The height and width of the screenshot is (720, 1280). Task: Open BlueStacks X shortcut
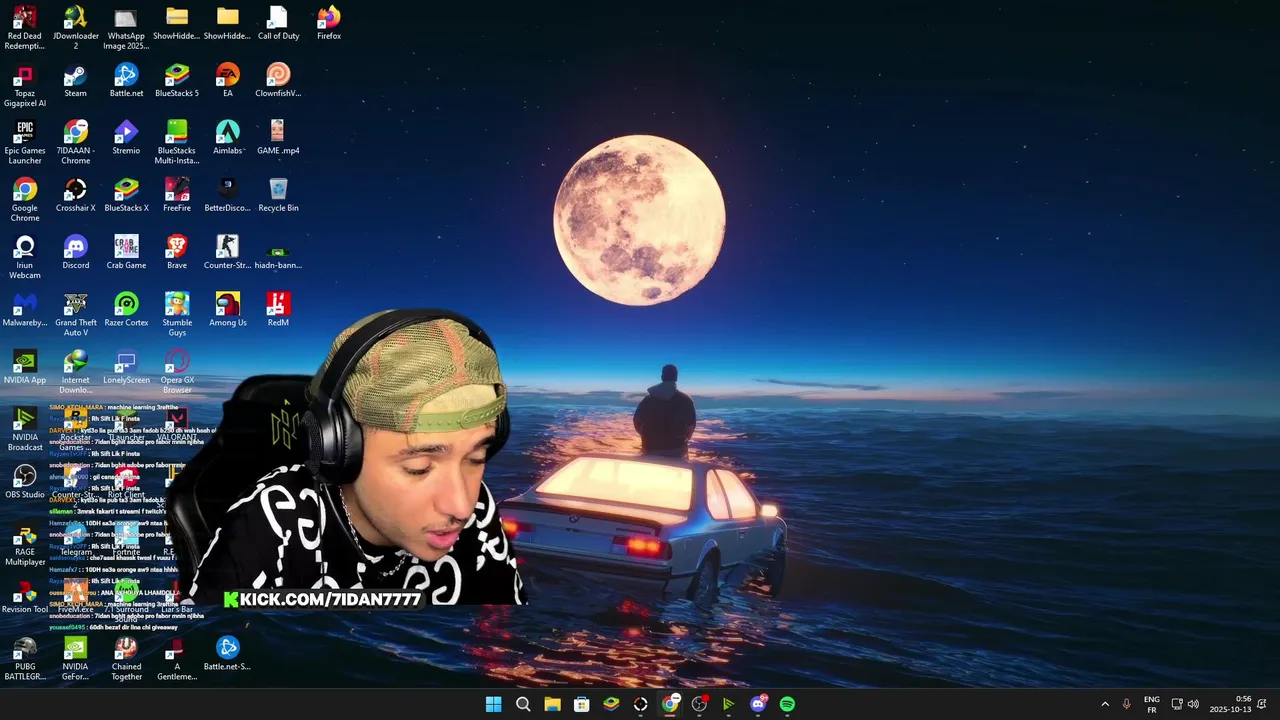click(126, 195)
